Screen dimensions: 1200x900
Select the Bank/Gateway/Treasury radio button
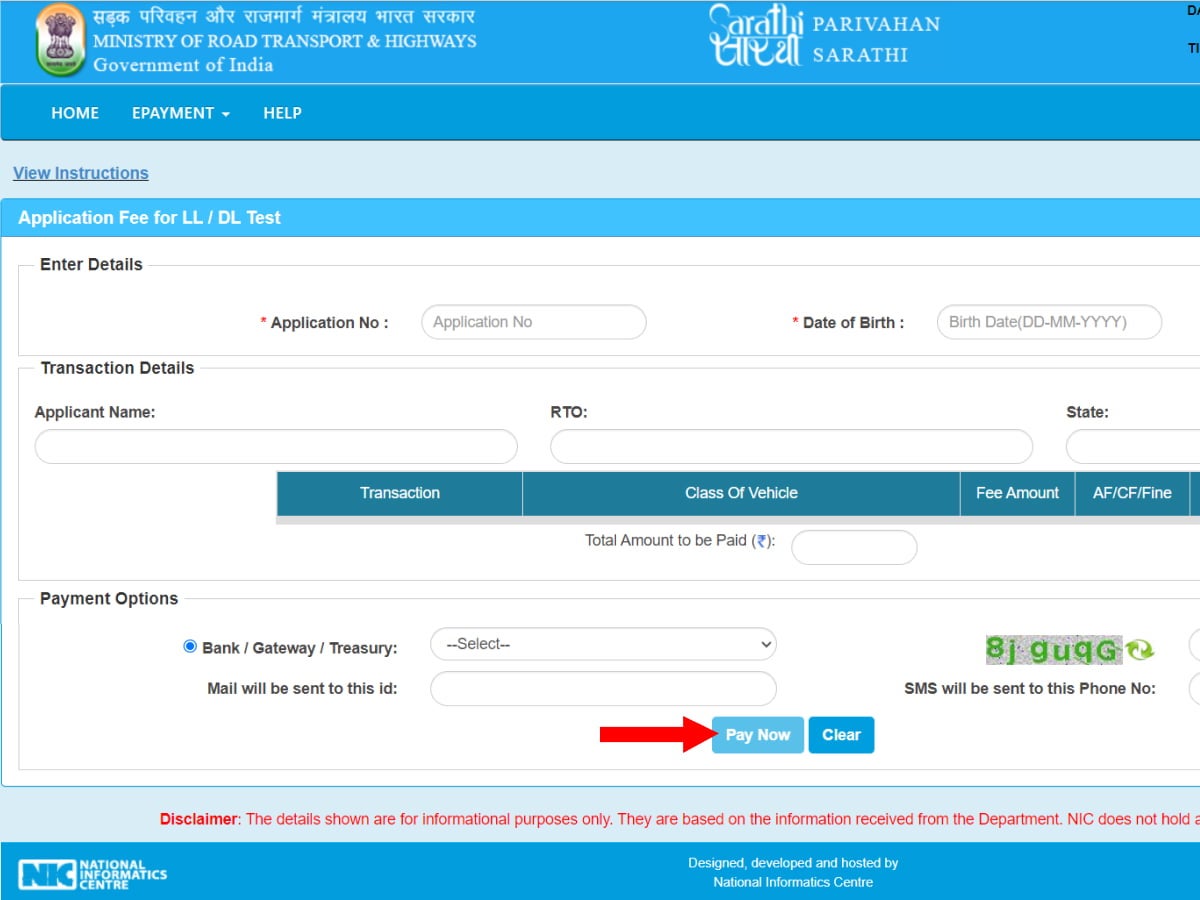click(189, 646)
